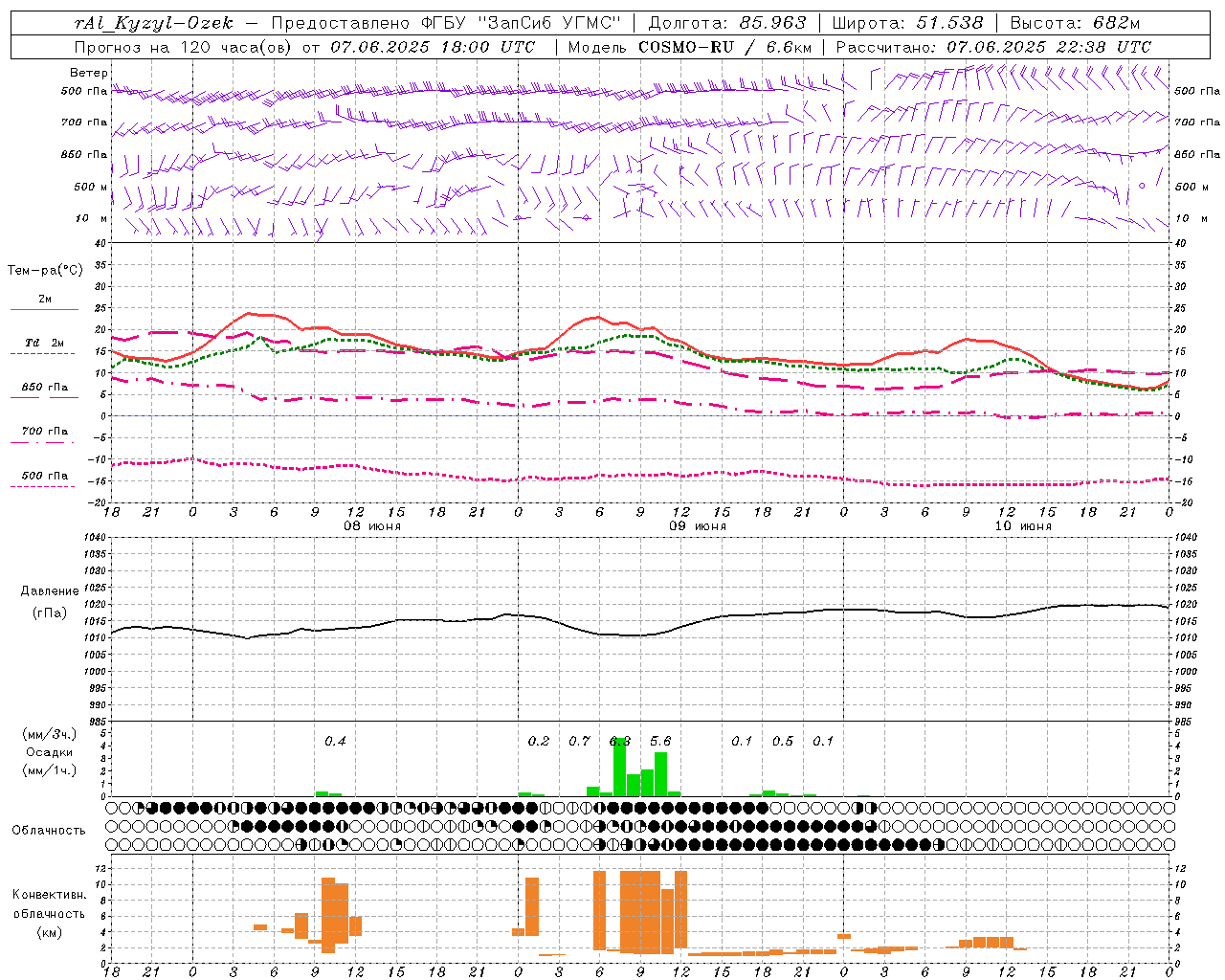Screen dimensions: 1225x980
Task: Click the forecast start time 07.06.2025 18:00 UTC
Action: 433,47
